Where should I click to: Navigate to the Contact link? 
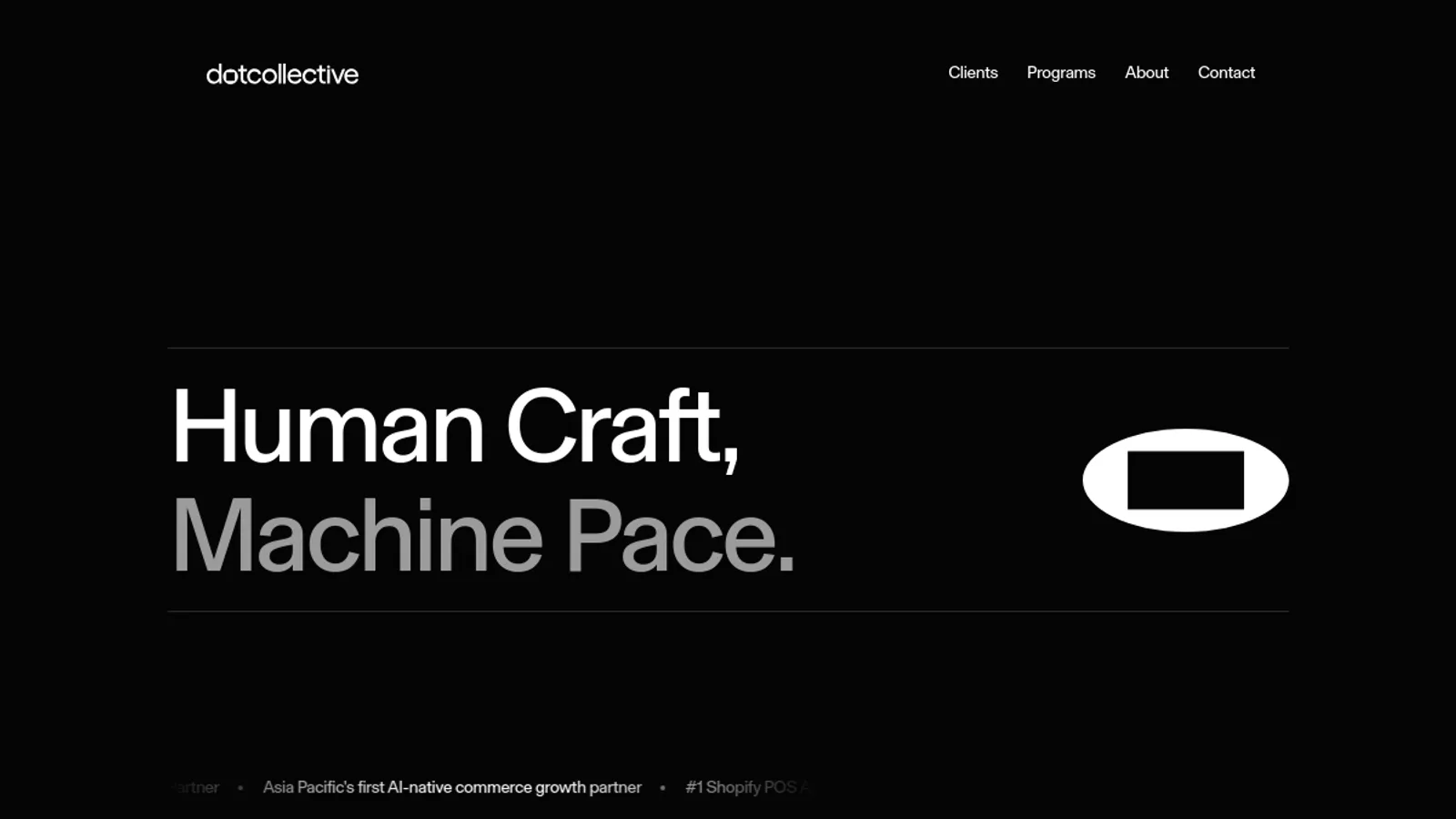pyautogui.click(x=1226, y=73)
